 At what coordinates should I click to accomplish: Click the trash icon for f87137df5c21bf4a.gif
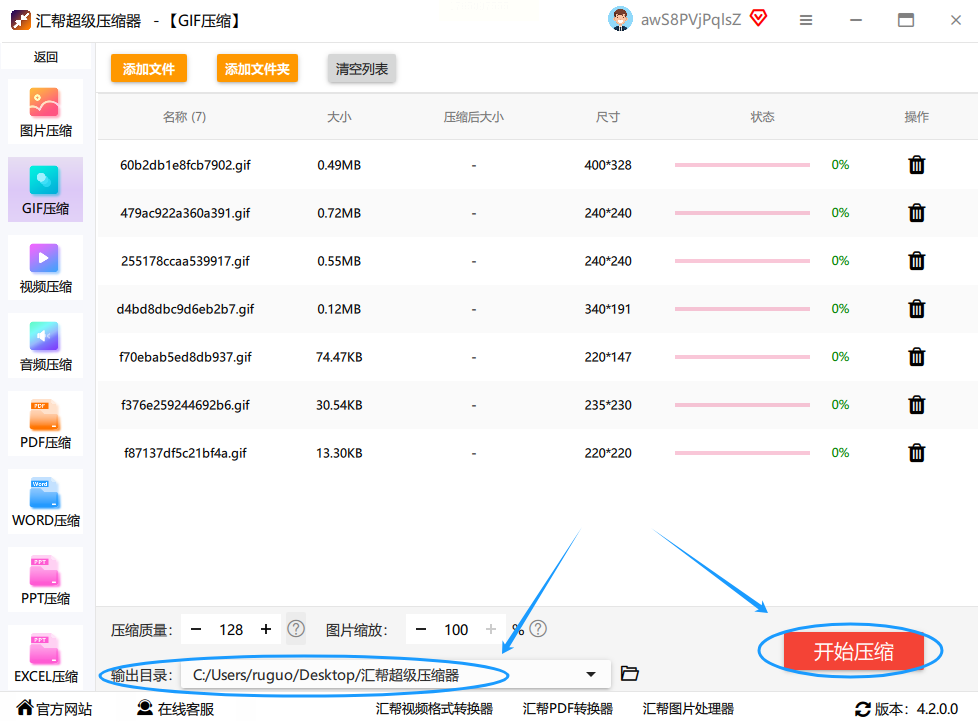[916, 453]
